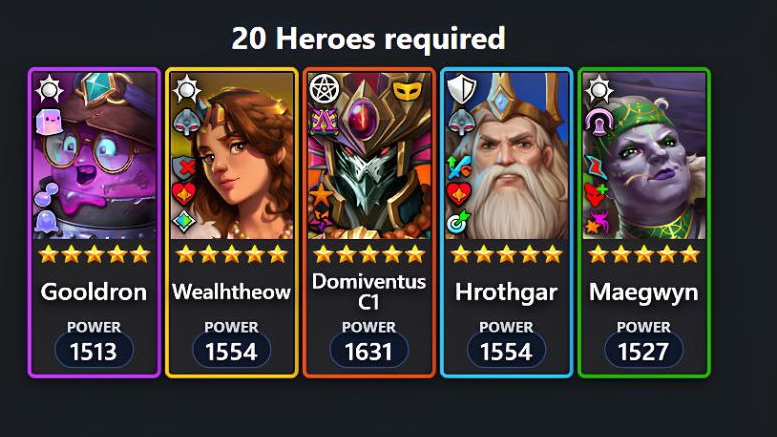Image resolution: width=777 pixels, height=437 pixels.
Task: Click the shield class icon on Hrothgar
Action: point(461,89)
